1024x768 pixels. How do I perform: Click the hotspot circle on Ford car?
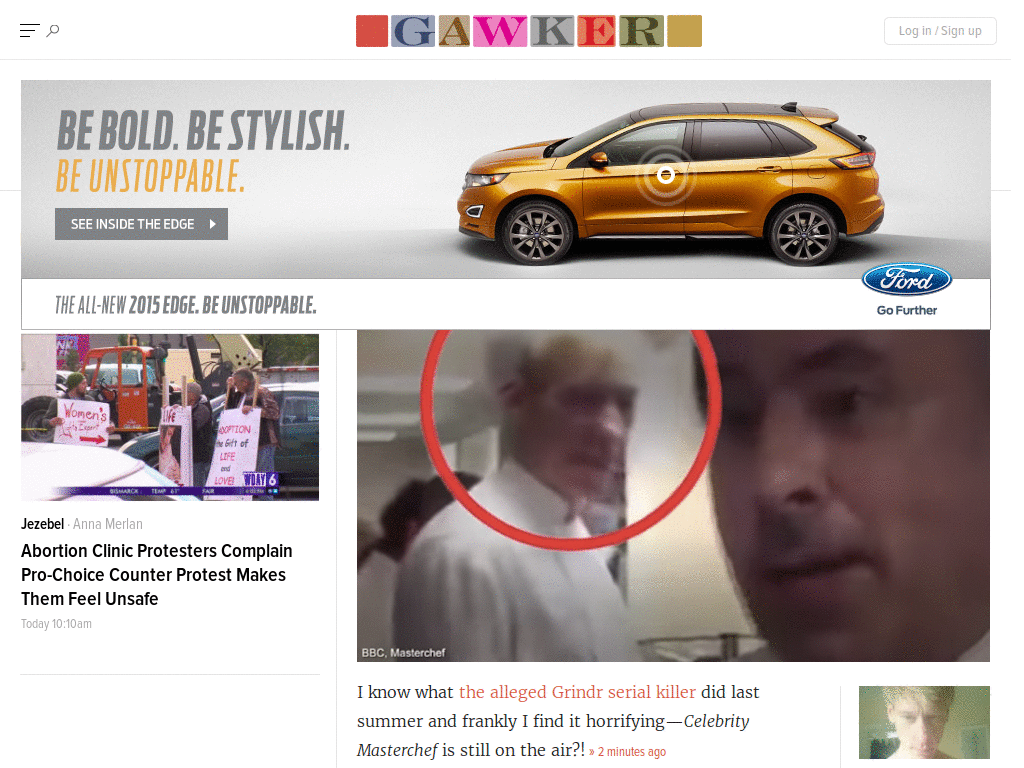point(665,175)
